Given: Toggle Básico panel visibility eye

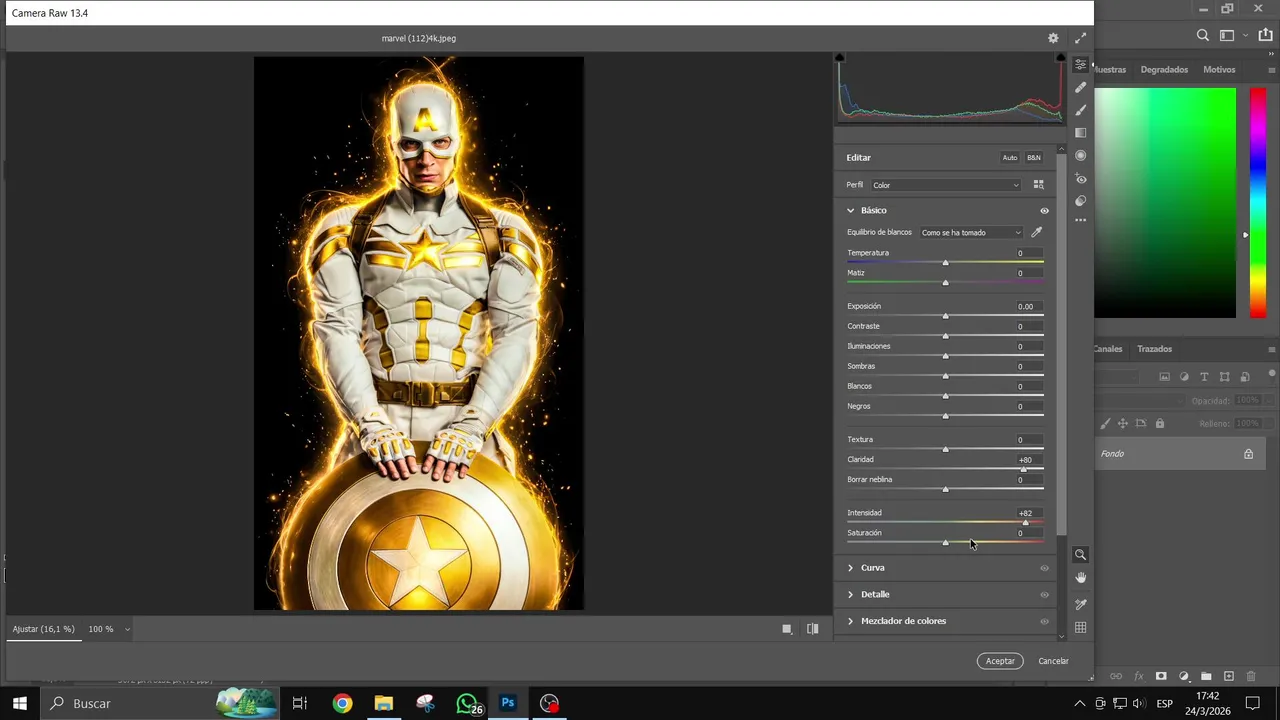Looking at the screenshot, I should (x=1044, y=211).
